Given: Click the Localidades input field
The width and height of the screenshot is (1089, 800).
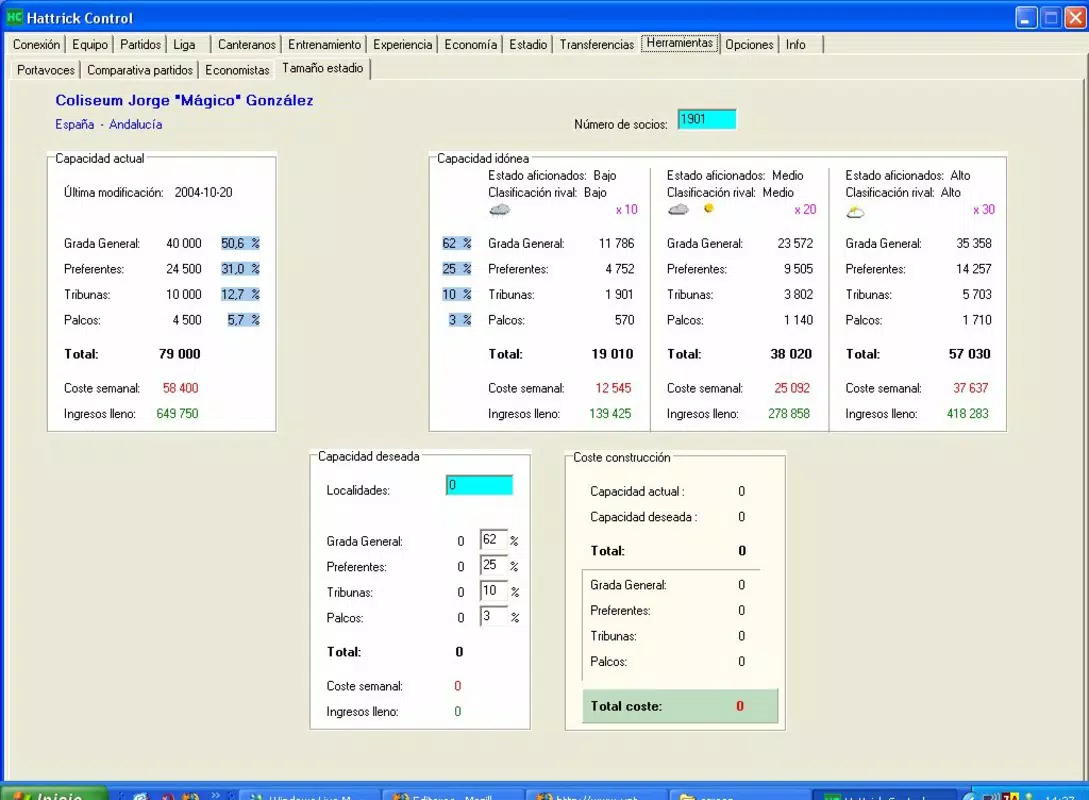Looking at the screenshot, I should tap(479, 485).
